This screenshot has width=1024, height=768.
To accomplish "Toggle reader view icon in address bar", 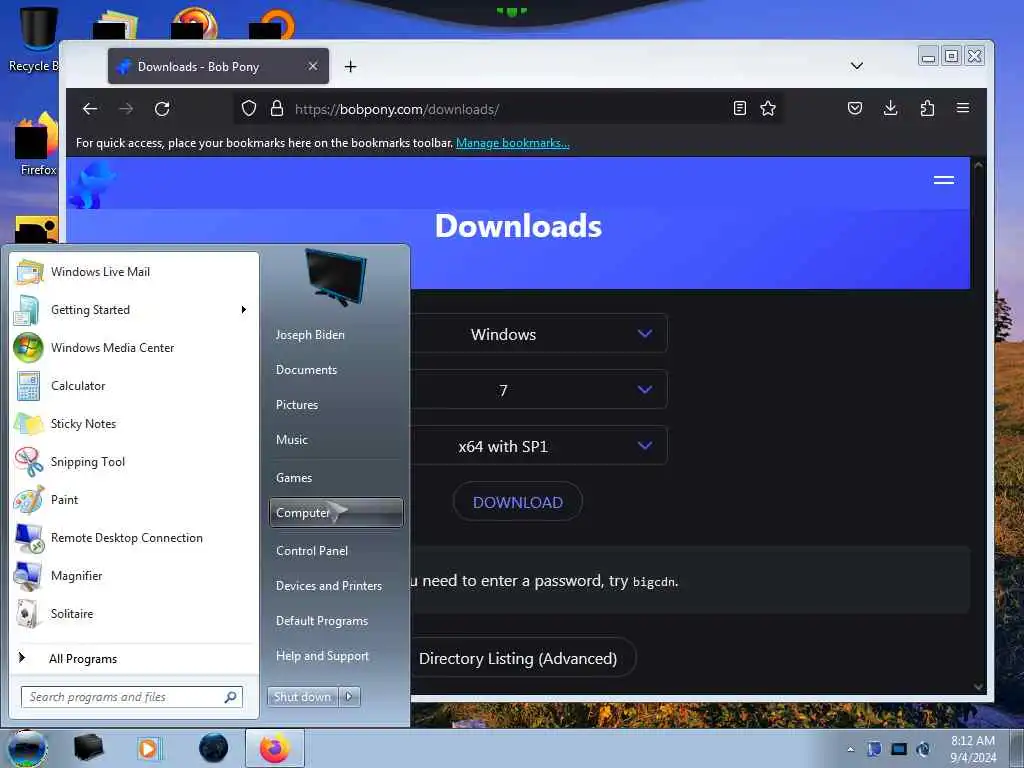I will [739, 108].
